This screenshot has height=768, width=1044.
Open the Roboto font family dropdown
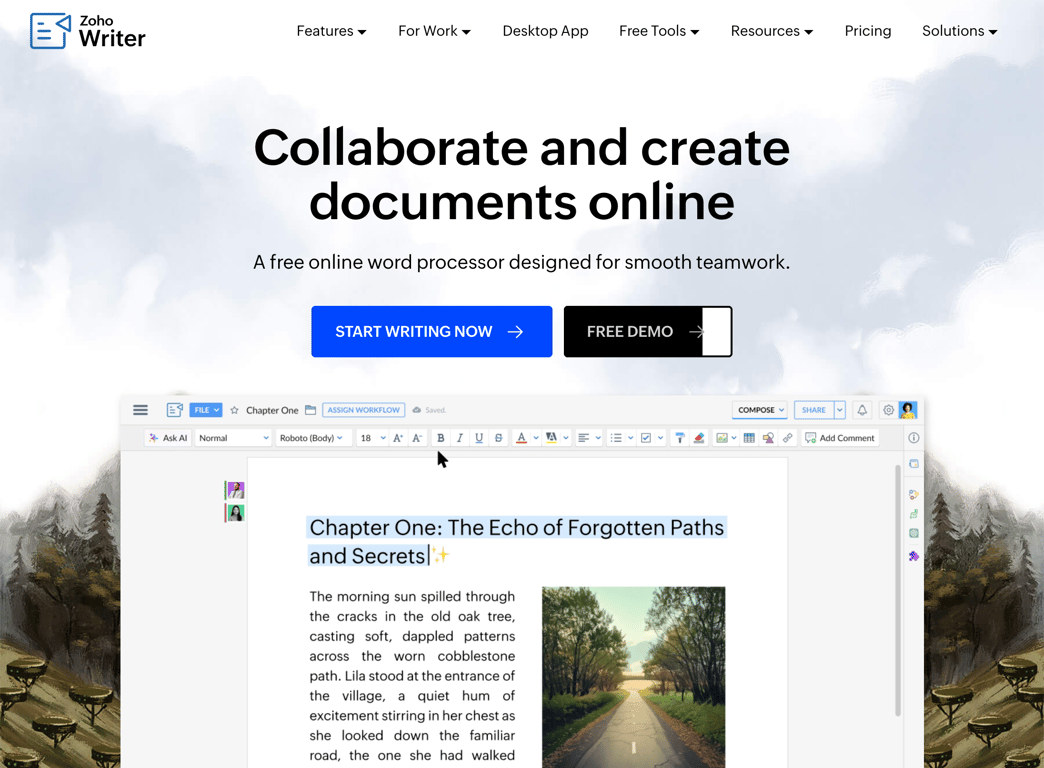click(313, 437)
